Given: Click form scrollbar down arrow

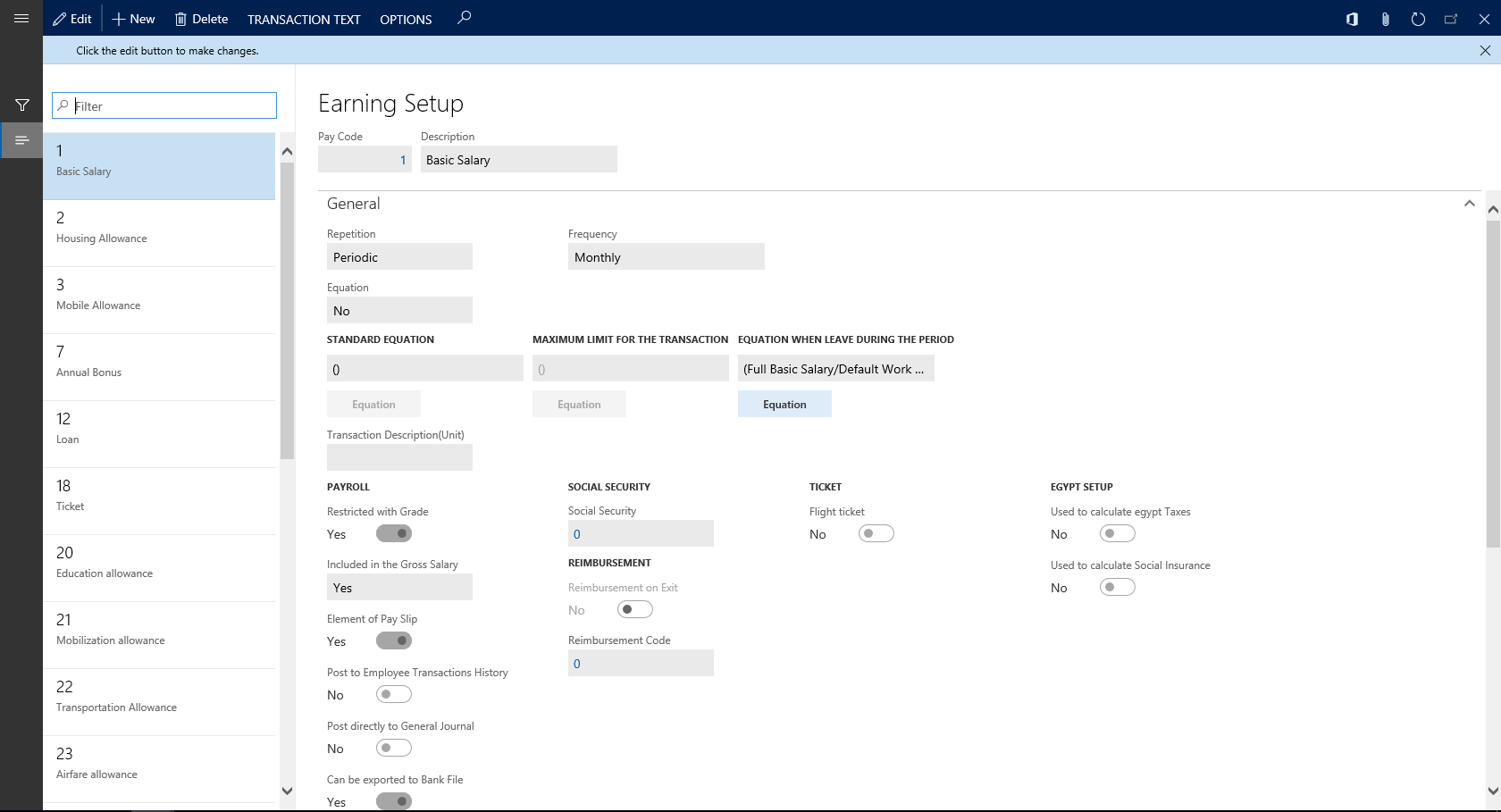Looking at the screenshot, I should click(1493, 791).
